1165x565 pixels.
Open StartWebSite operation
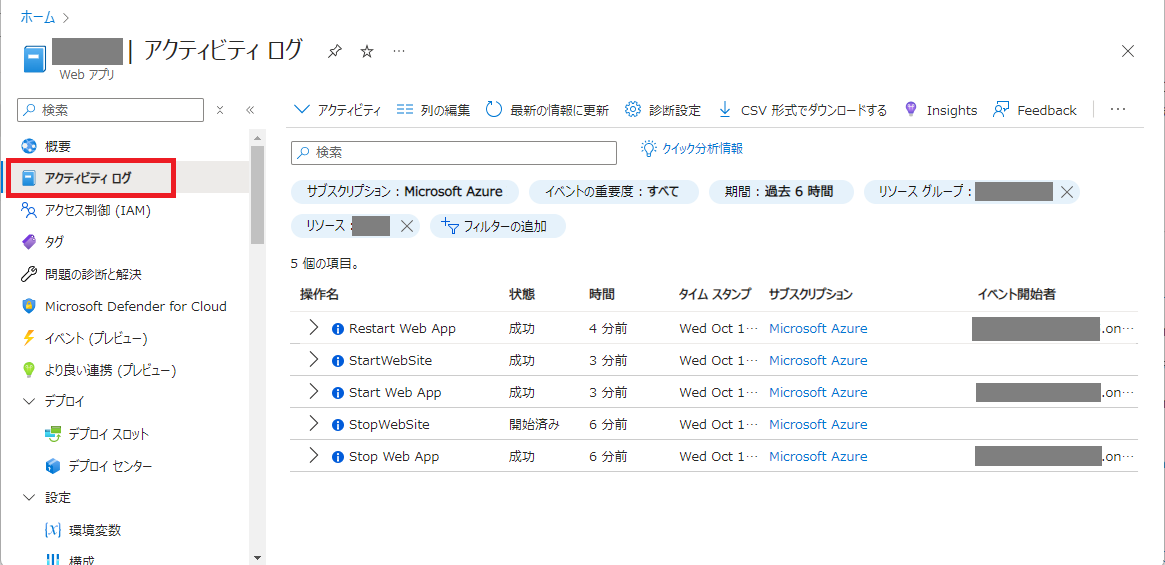(390, 360)
